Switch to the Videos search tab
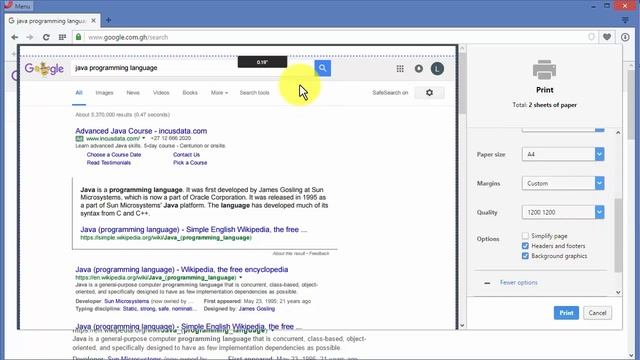The width and height of the screenshot is (640, 360). (x=161, y=93)
